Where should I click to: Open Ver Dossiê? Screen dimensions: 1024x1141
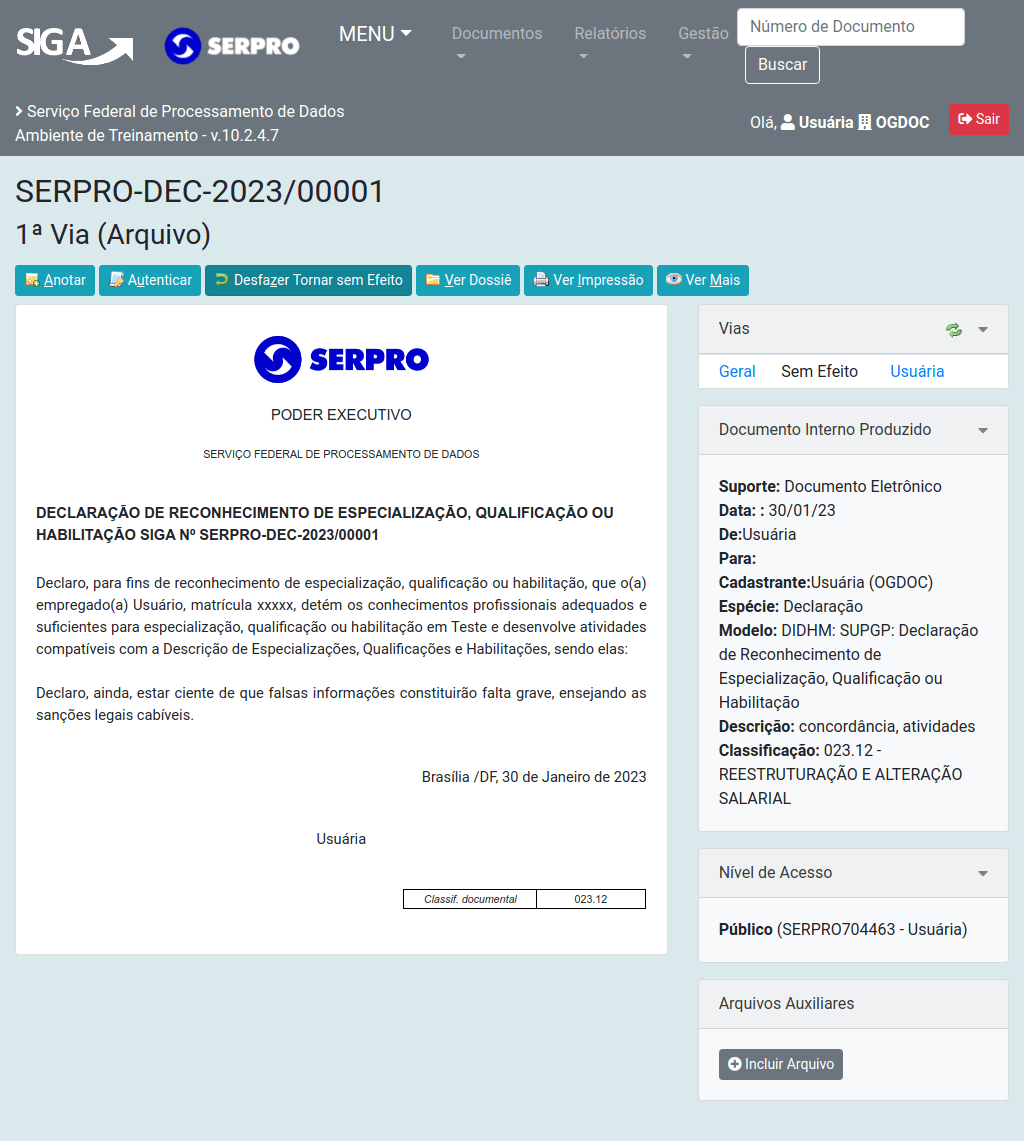pos(468,280)
